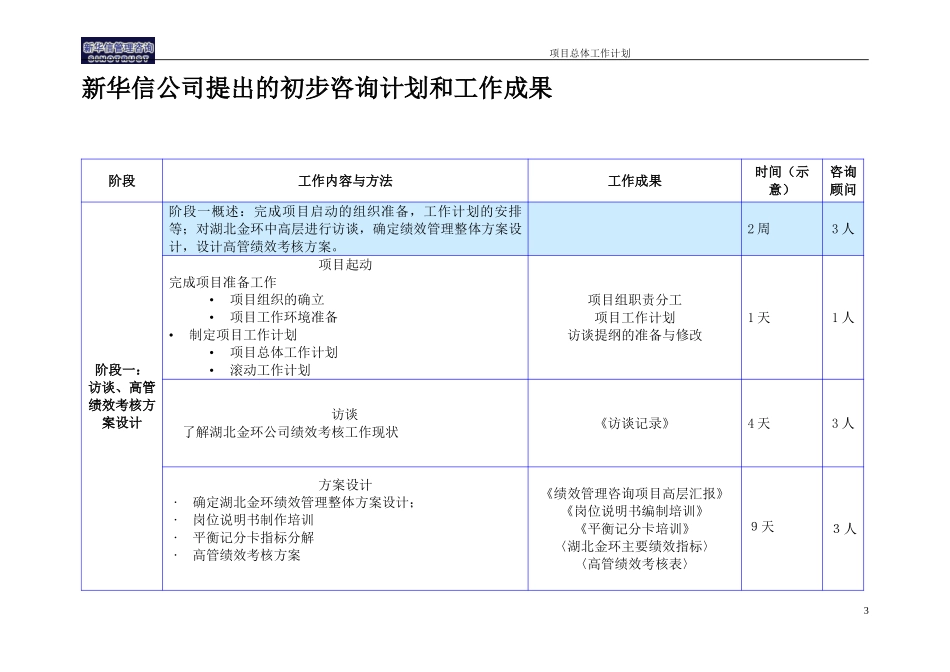Click the 方案设计 heading
The width and height of the screenshot is (950, 672).
tap(345, 485)
